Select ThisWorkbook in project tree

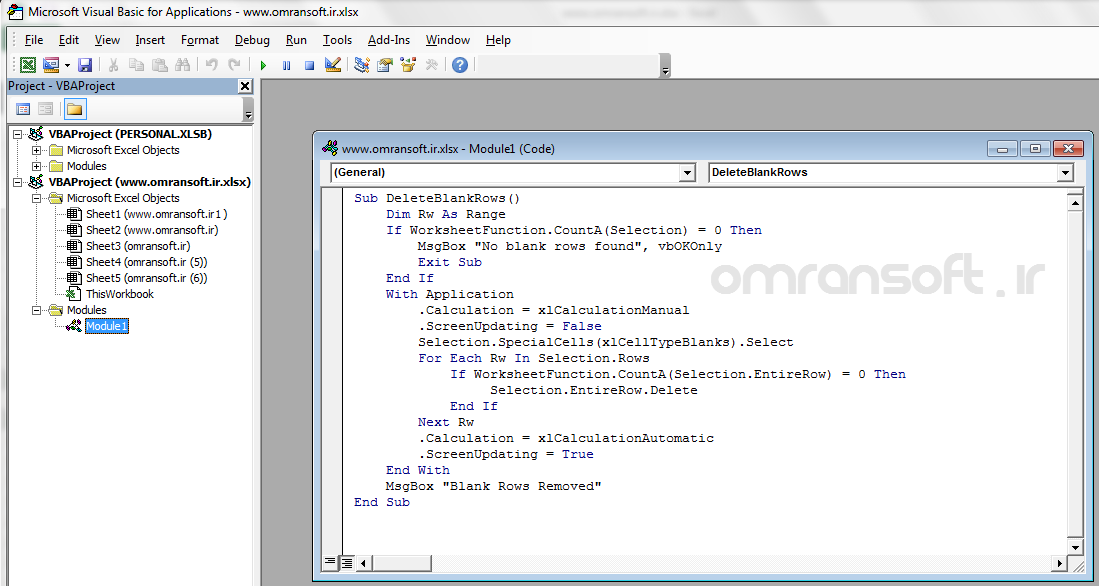[120, 294]
